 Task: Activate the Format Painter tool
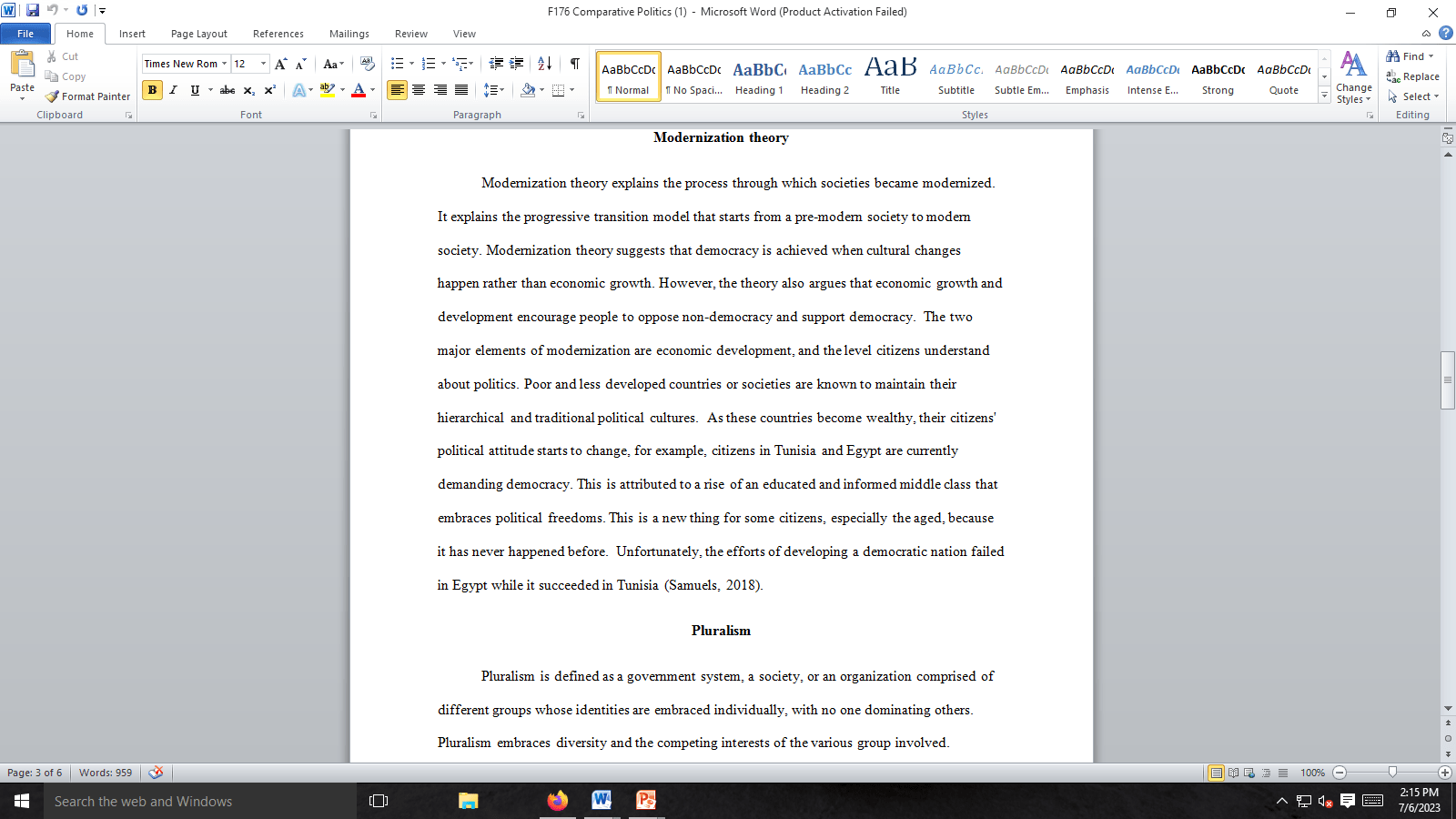tap(87, 96)
